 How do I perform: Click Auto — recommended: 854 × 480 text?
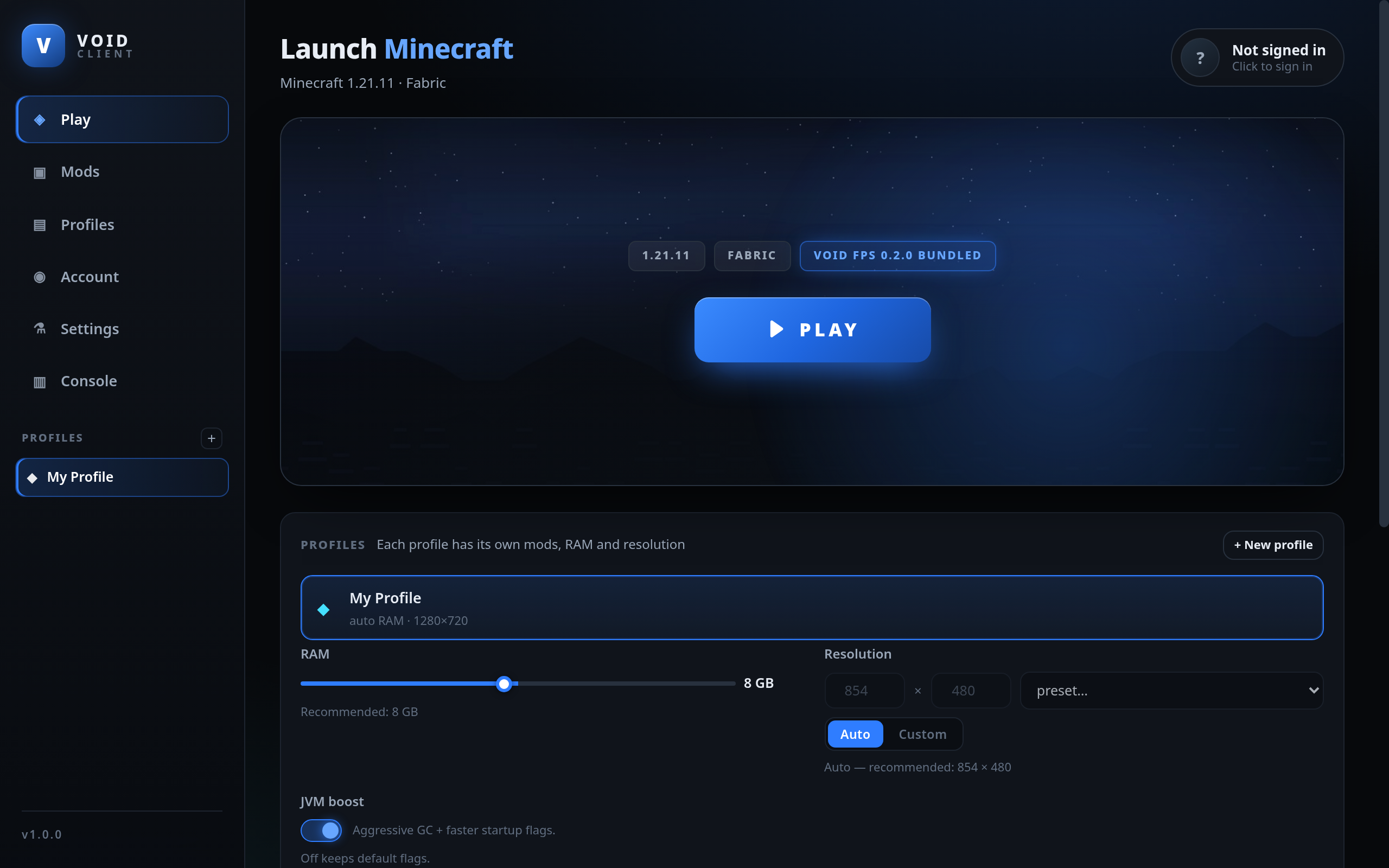pos(917,767)
